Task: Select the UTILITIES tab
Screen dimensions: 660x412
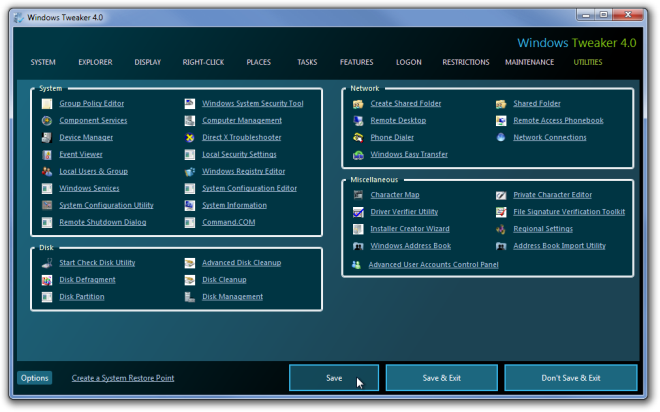Action: [x=588, y=62]
